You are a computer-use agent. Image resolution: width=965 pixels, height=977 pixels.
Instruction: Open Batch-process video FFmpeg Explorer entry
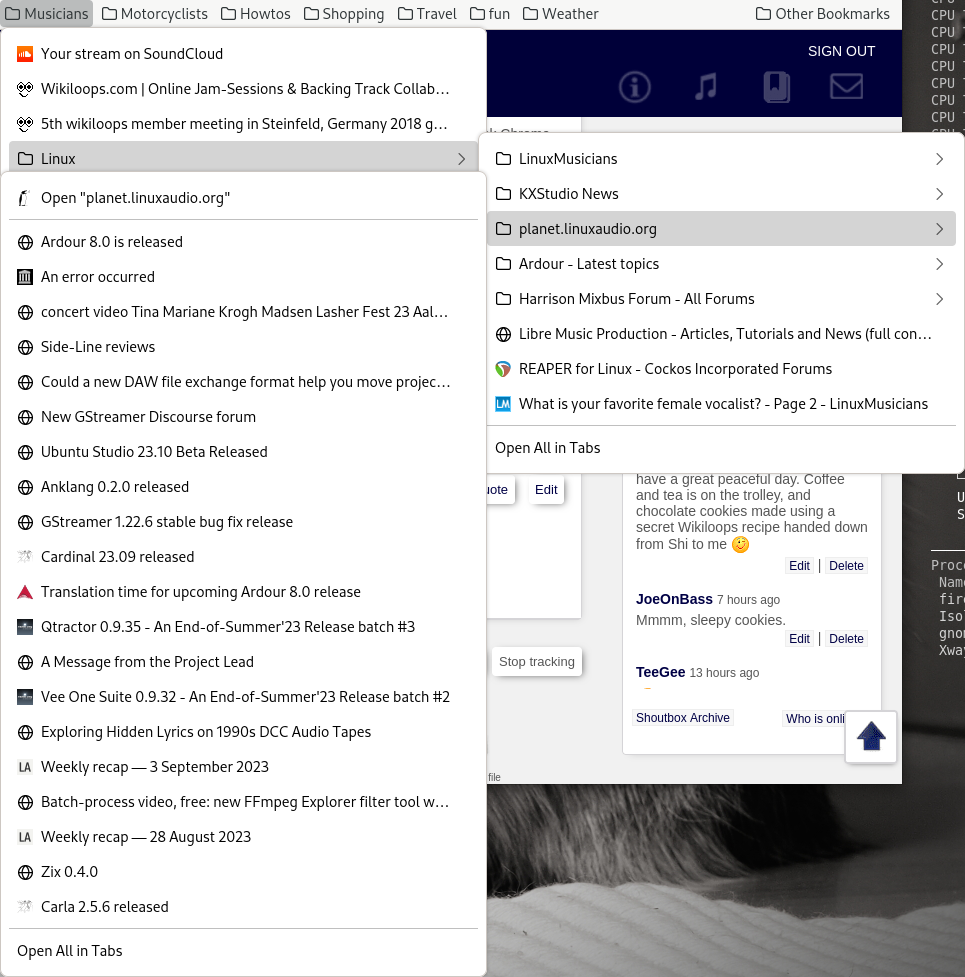click(244, 802)
